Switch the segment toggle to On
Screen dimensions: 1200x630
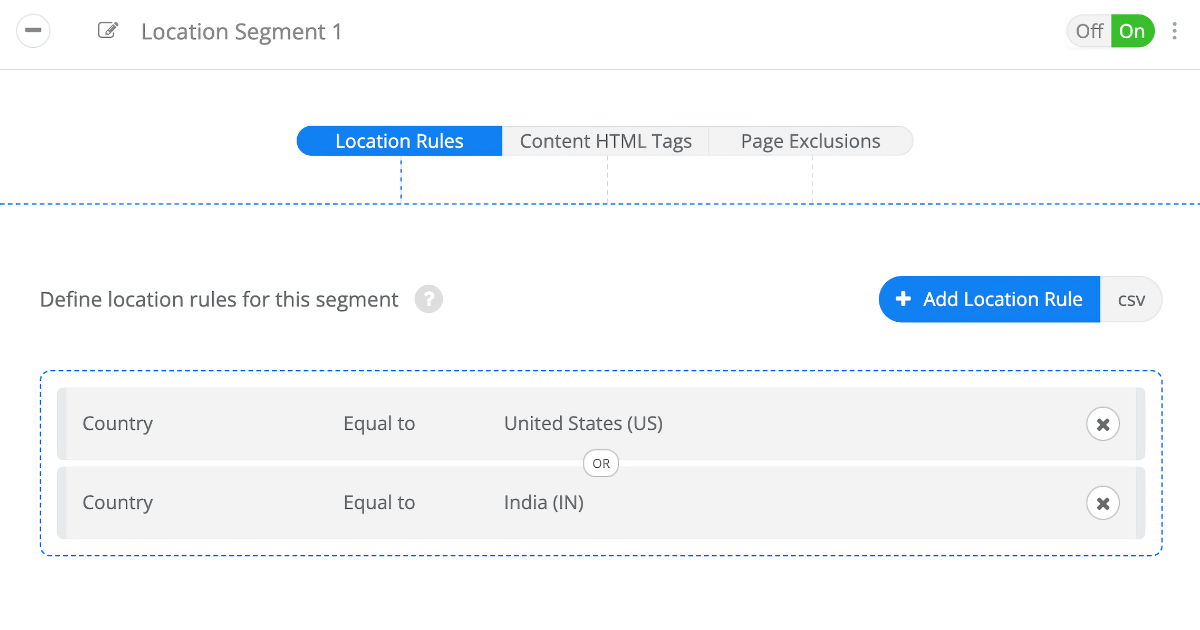click(x=1132, y=31)
